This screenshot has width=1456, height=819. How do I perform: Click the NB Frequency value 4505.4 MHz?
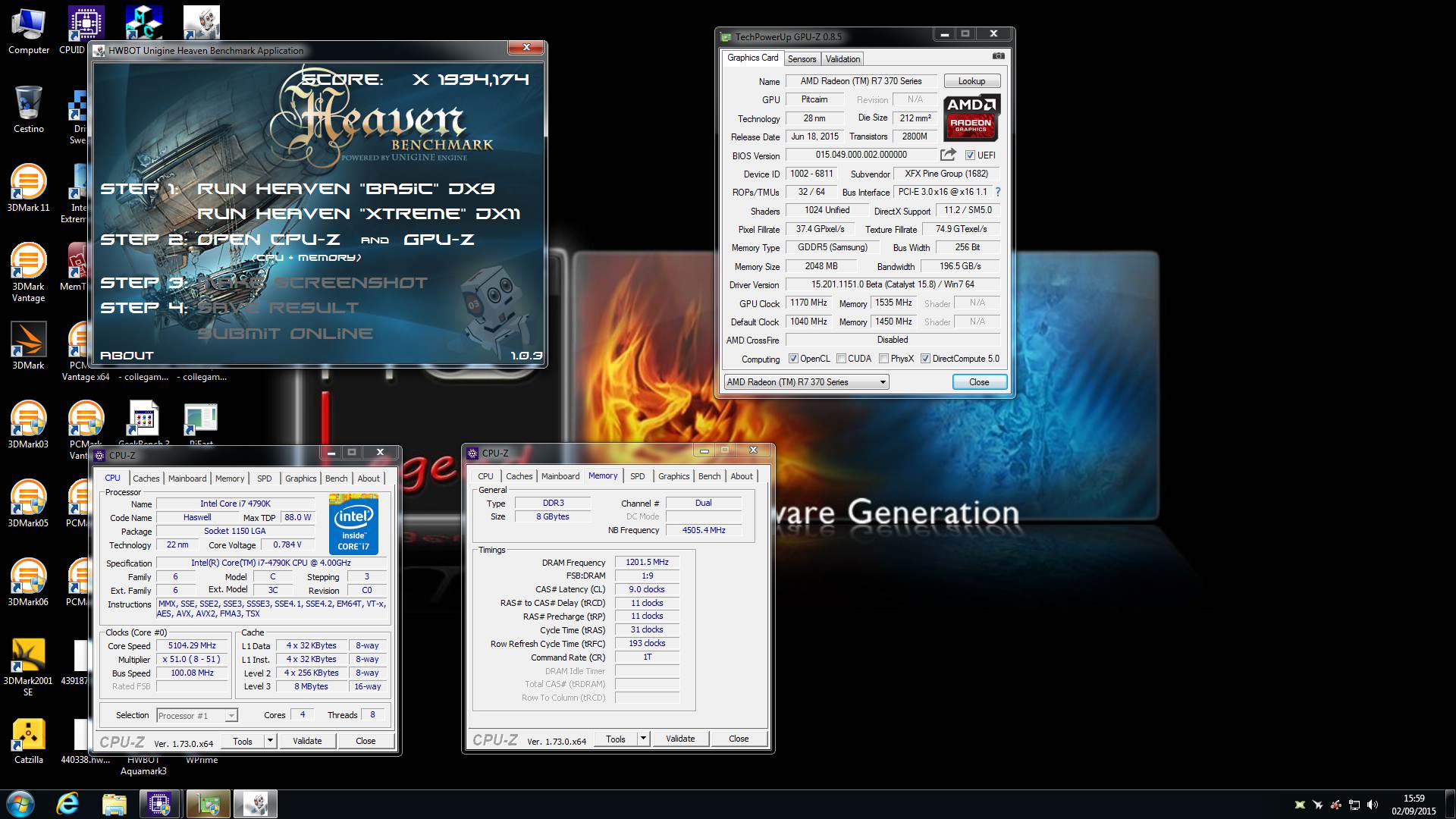[x=704, y=530]
